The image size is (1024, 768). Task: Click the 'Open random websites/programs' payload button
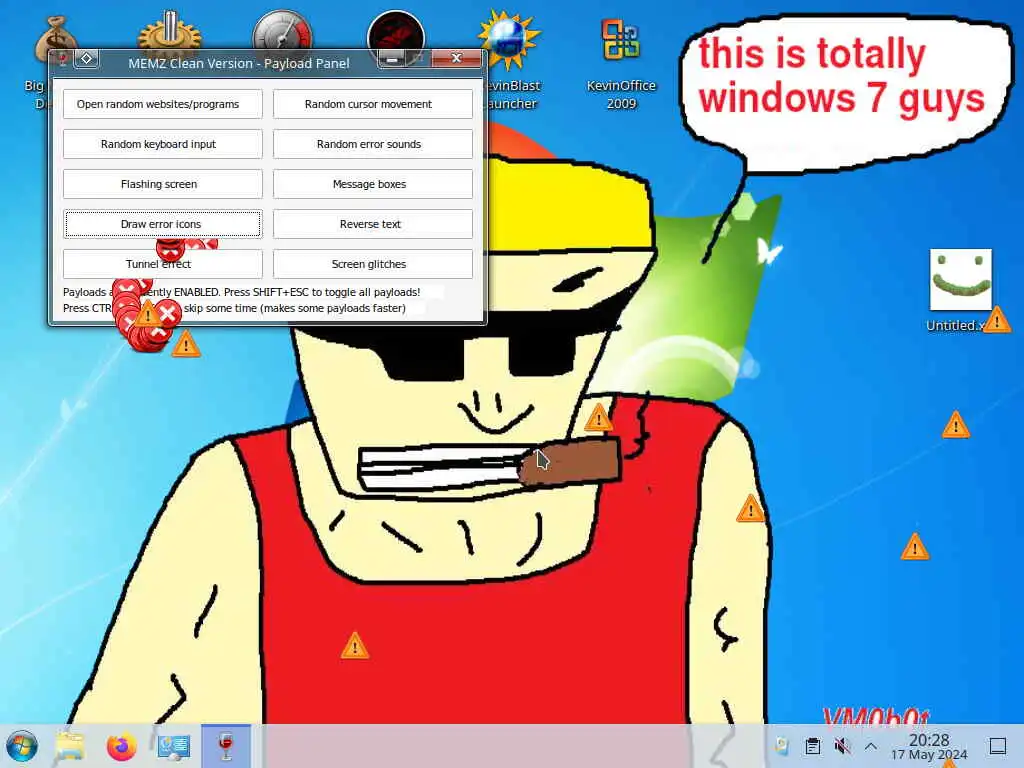click(163, 104)
